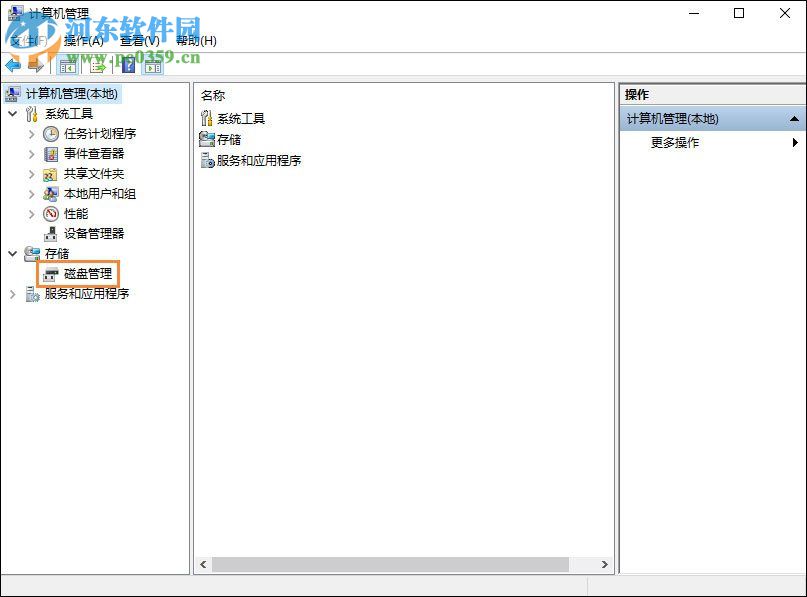The height and width of the screenshot is (597, 807).
Task: Click More Actions (更多操作) in Actions pane
Action: [674, 142]
